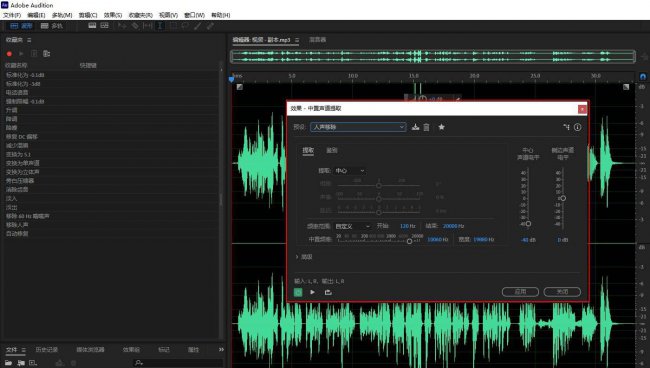Switch to Multitrack (多轨) editor view
650x368 pixels.
[x=52, y=26]
